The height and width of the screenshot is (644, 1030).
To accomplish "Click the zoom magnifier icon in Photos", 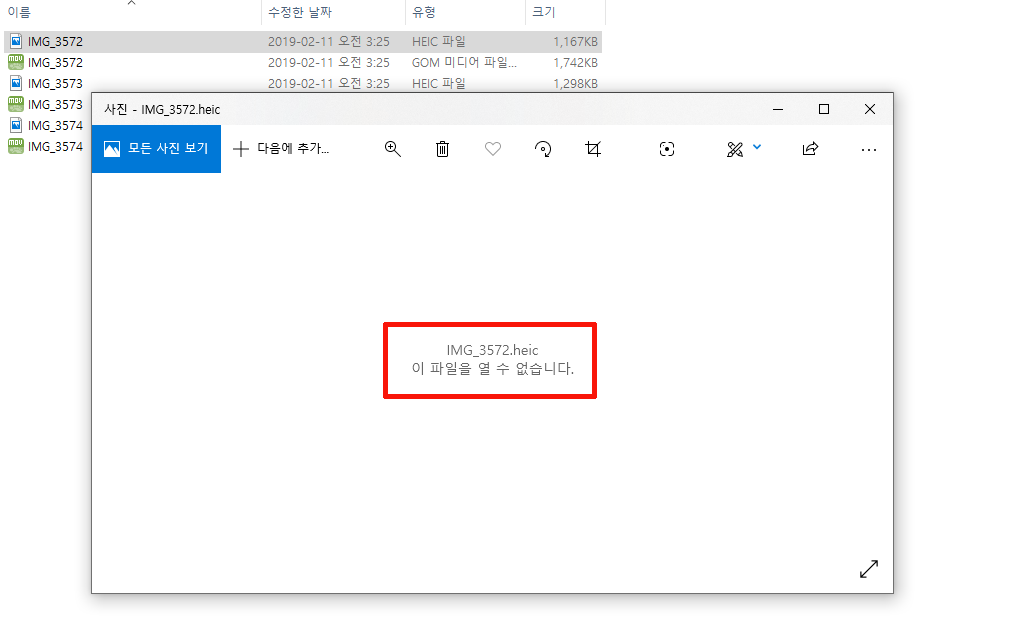I will pos(393,149).
